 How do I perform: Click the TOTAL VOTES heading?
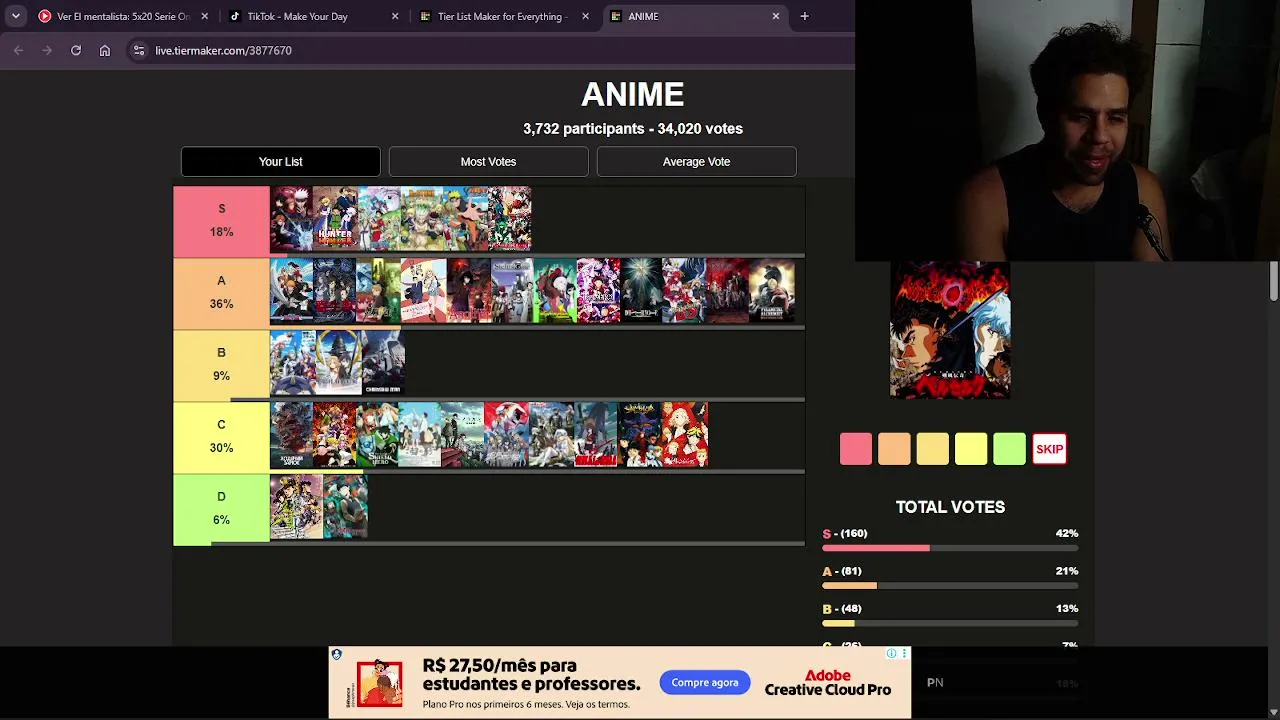coord(950,507)
